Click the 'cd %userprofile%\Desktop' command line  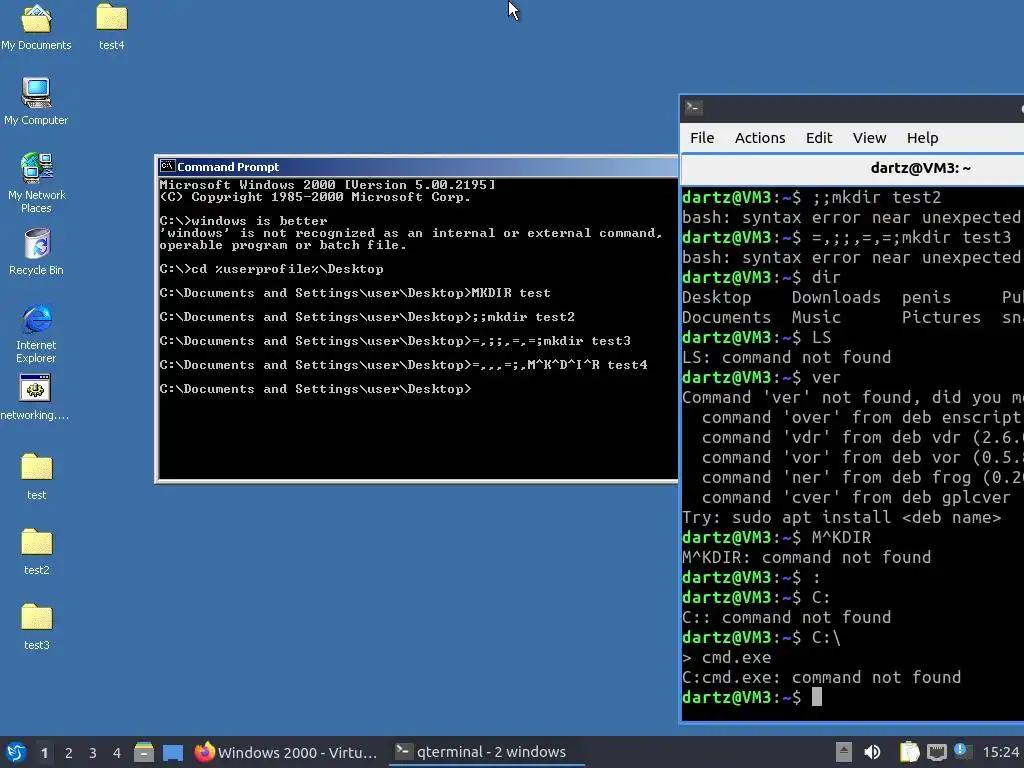pos(271,269)
